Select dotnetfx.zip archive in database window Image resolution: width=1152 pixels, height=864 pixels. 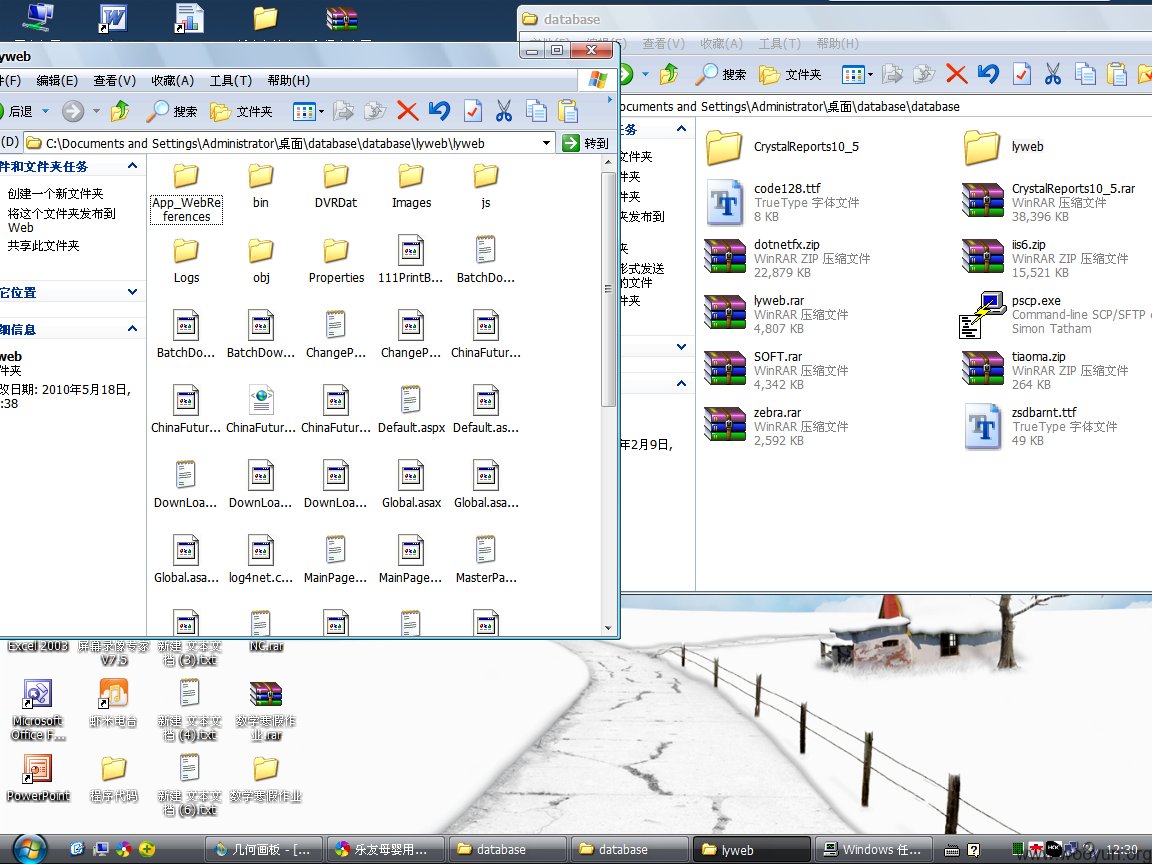click(788, 258)
